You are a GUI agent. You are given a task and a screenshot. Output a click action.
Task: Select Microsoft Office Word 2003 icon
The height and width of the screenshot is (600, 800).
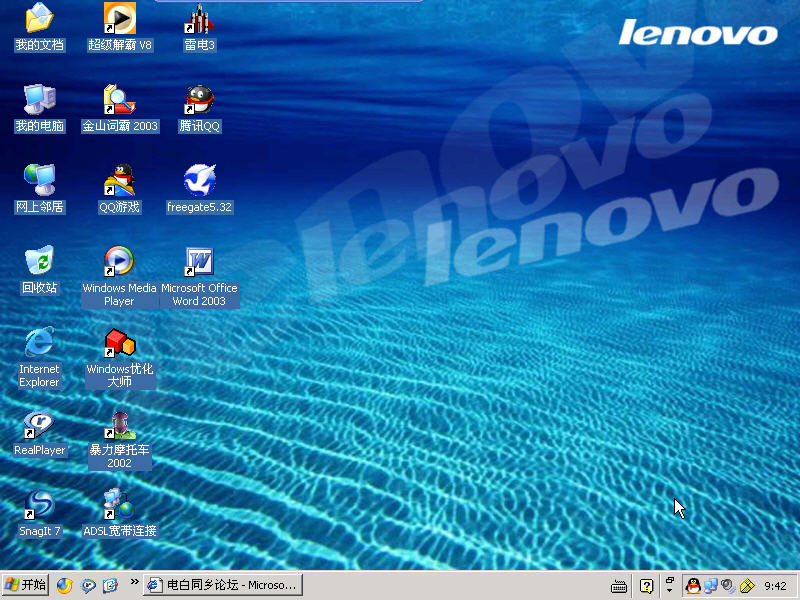[x=199, y=263]
